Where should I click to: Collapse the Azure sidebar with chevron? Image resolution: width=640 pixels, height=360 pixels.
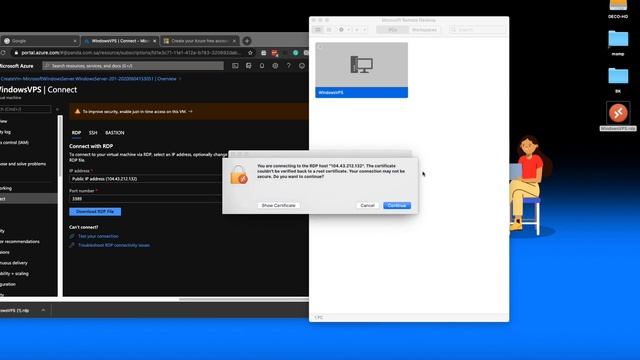tap(57, 109)
